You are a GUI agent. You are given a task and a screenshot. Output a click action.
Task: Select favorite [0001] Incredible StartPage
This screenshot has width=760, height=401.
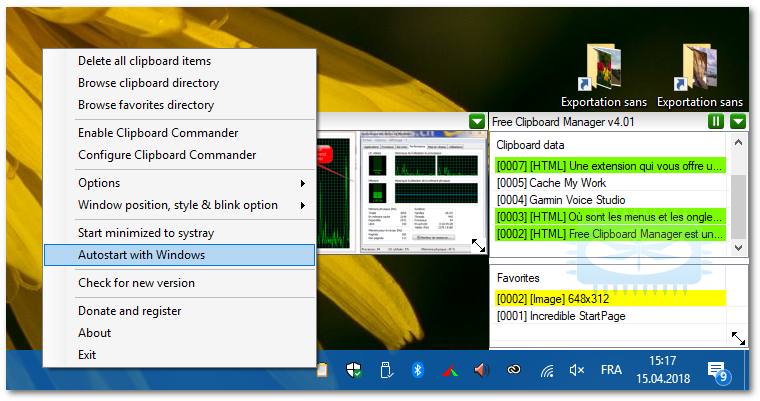(610, 316)
